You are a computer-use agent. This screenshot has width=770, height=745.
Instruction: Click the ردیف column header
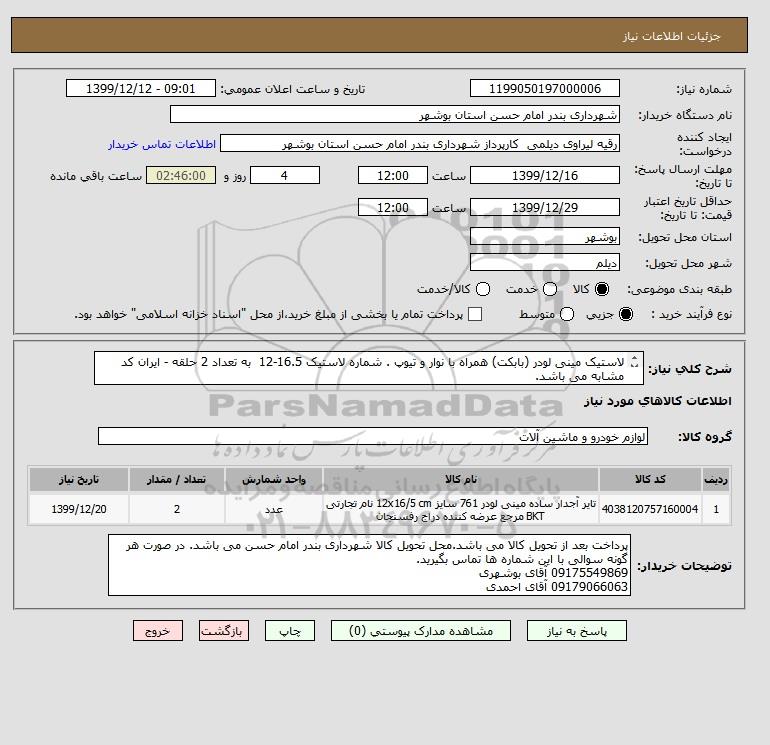pos(716,479)
